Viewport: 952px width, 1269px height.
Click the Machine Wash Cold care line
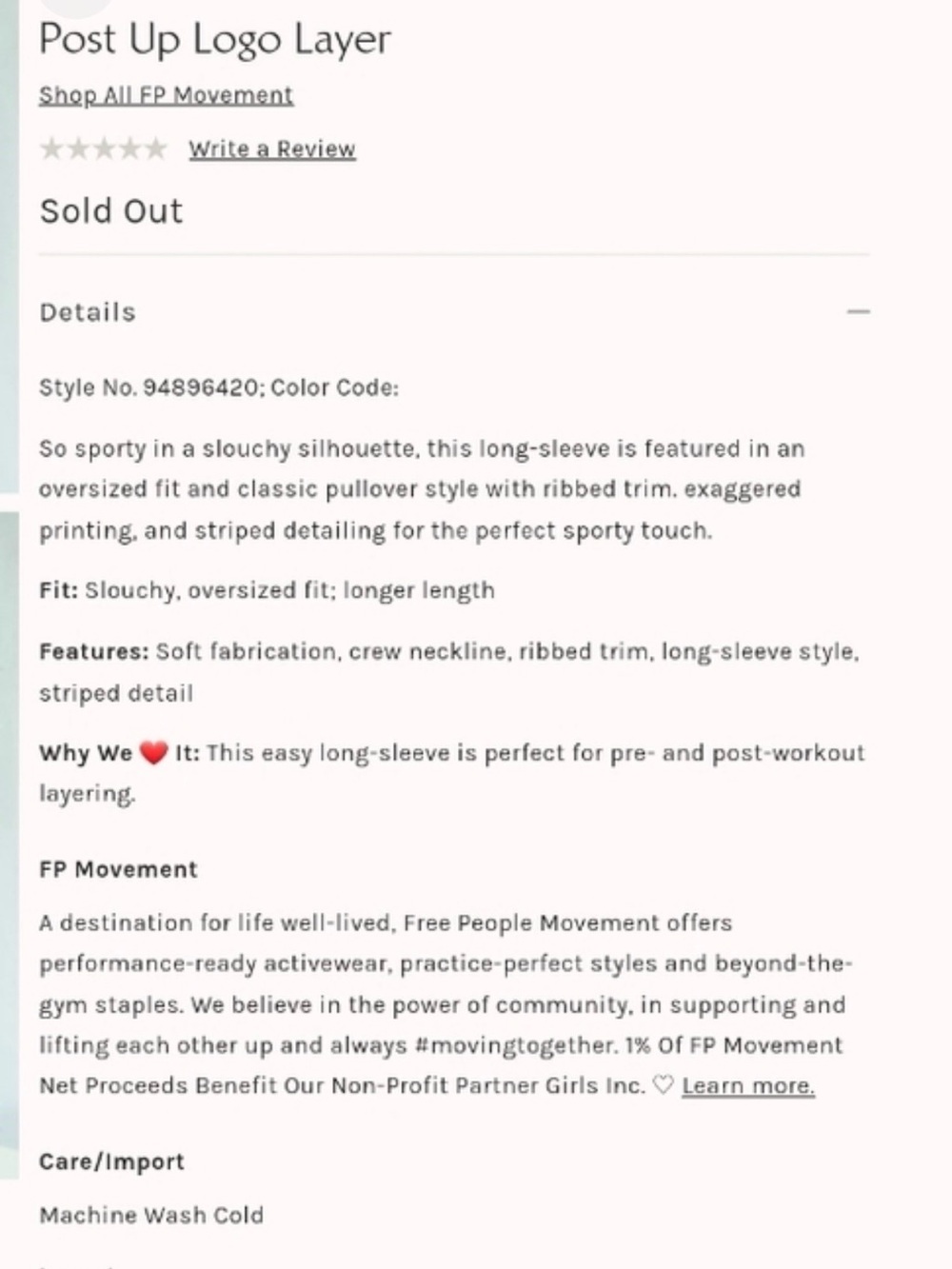[151, 1215]
